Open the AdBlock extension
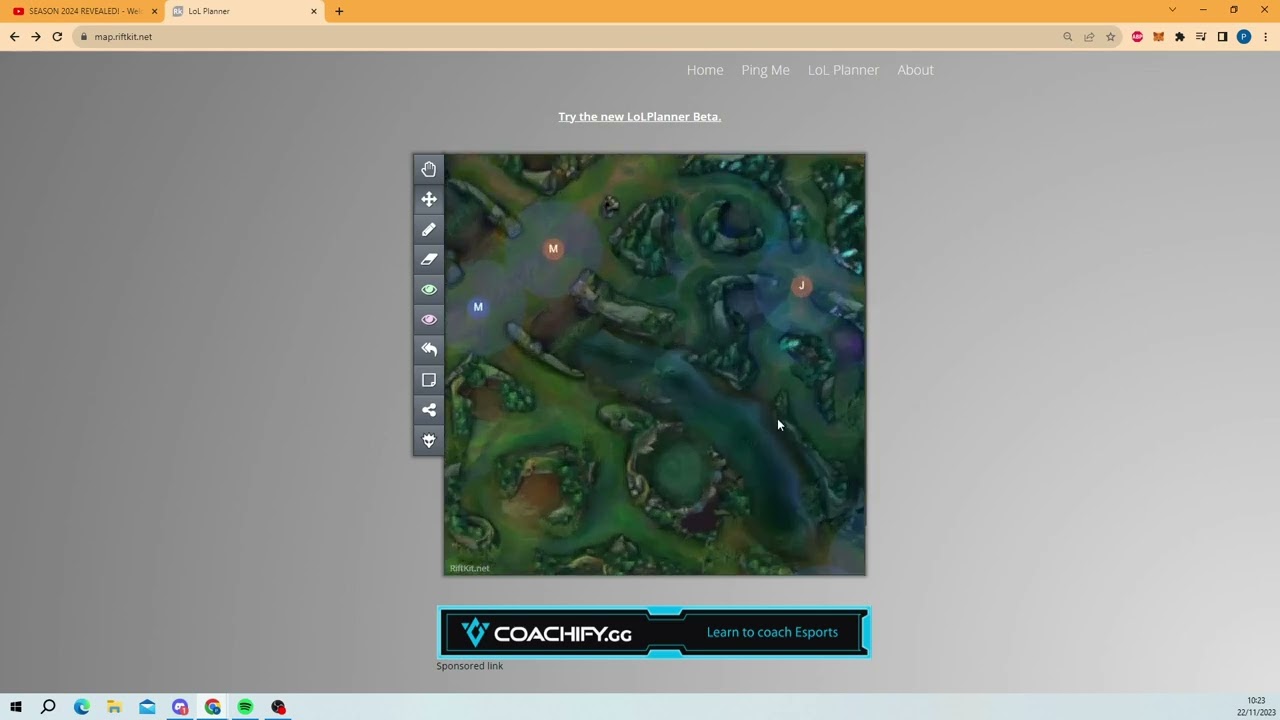 point(1137,37)
